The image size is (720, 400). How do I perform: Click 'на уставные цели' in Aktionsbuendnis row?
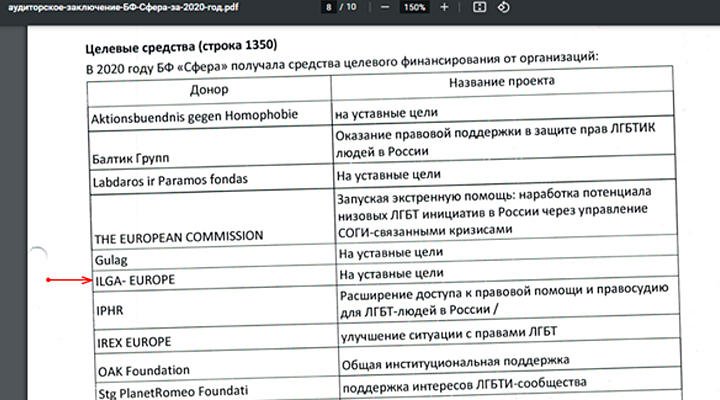(386, 113)
